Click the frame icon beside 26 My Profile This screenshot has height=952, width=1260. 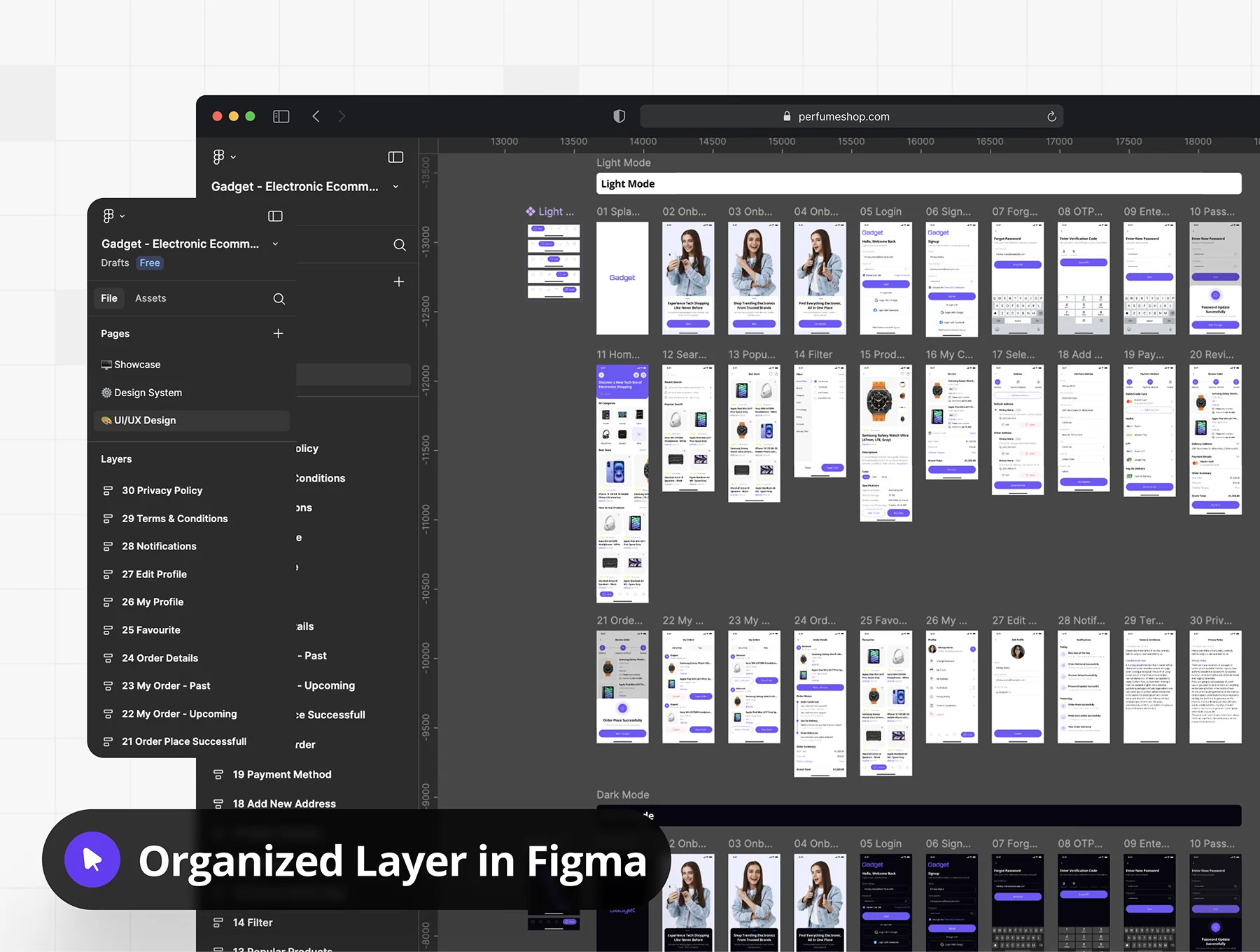(x=108, y=602)
